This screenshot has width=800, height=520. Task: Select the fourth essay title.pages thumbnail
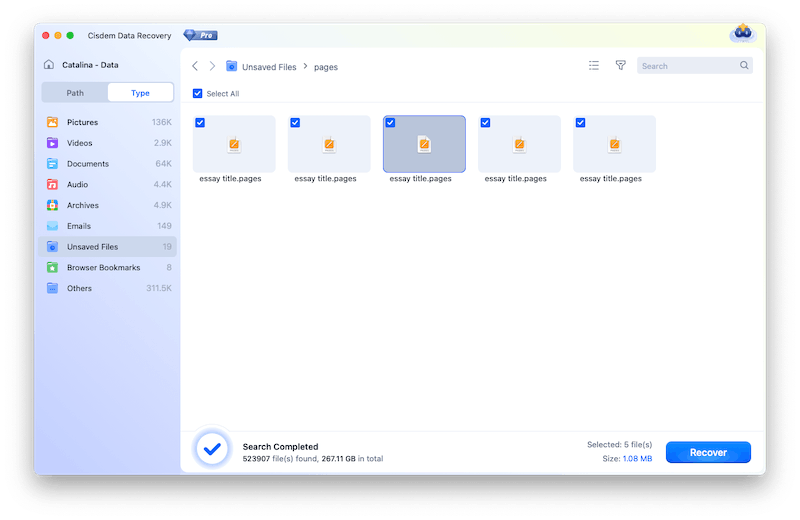(x=519, y=144)
